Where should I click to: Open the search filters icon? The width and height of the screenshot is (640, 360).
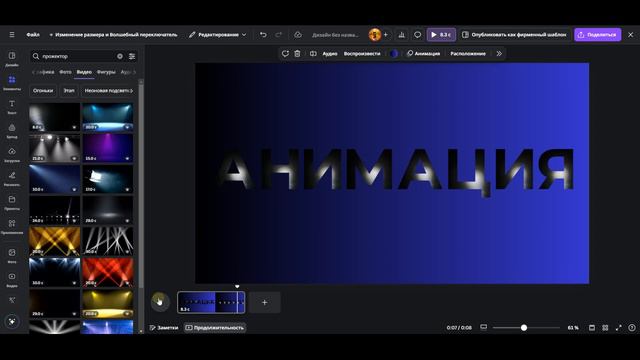click(x=132, y=56)
